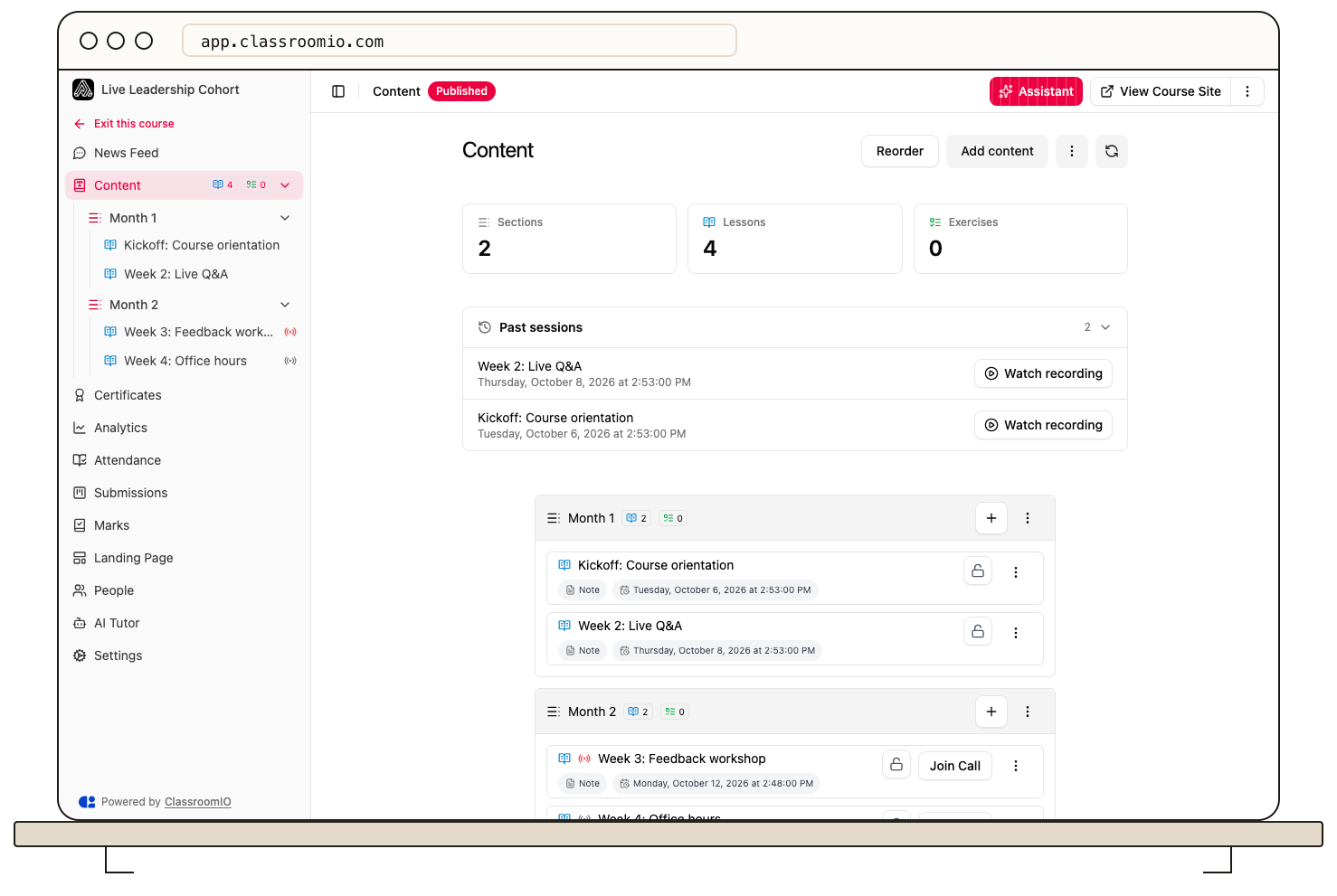Click the refresh content icon

pyautogui.click(x=1112, y=151)
